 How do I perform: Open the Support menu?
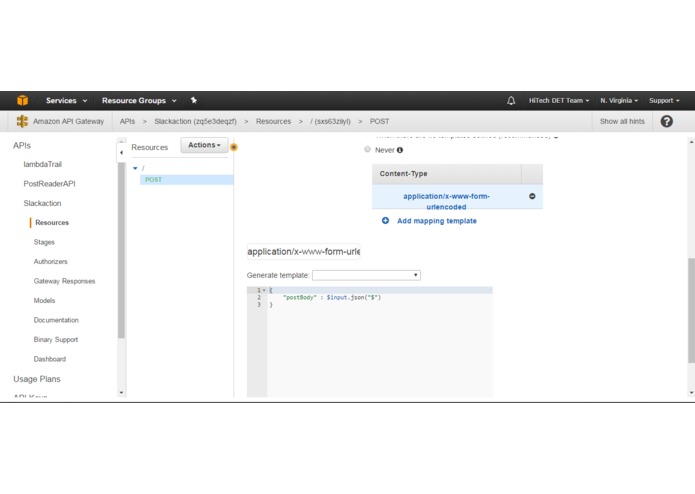664,101
